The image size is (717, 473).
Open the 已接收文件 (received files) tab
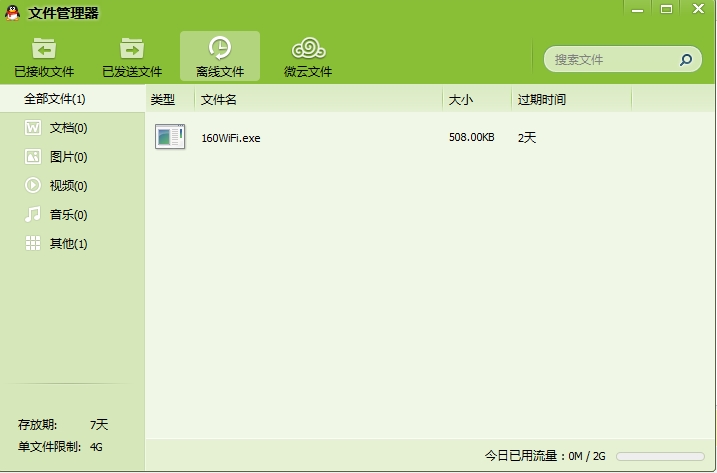coord(44,57)
